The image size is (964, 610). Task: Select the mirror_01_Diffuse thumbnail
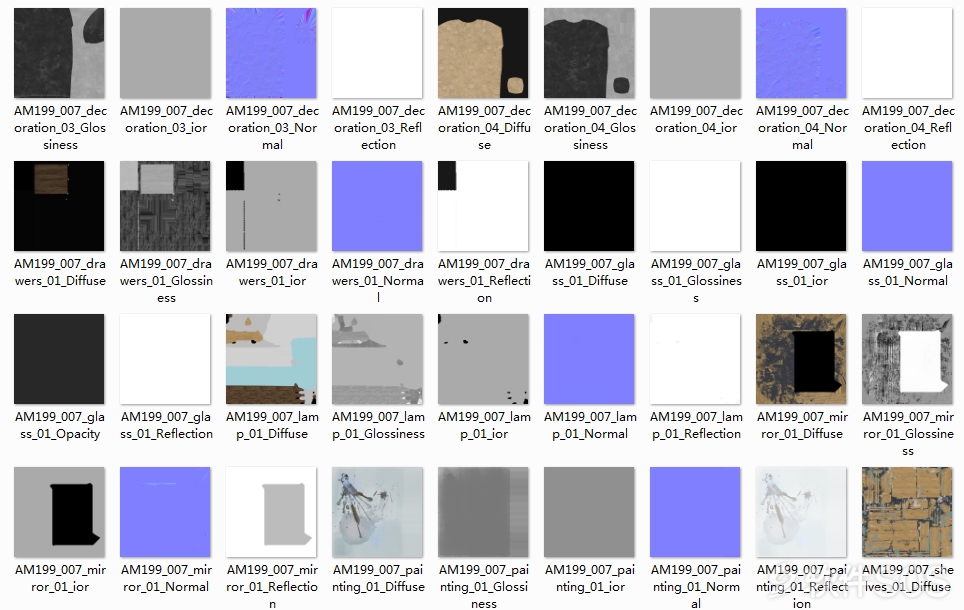pos(801,359)
